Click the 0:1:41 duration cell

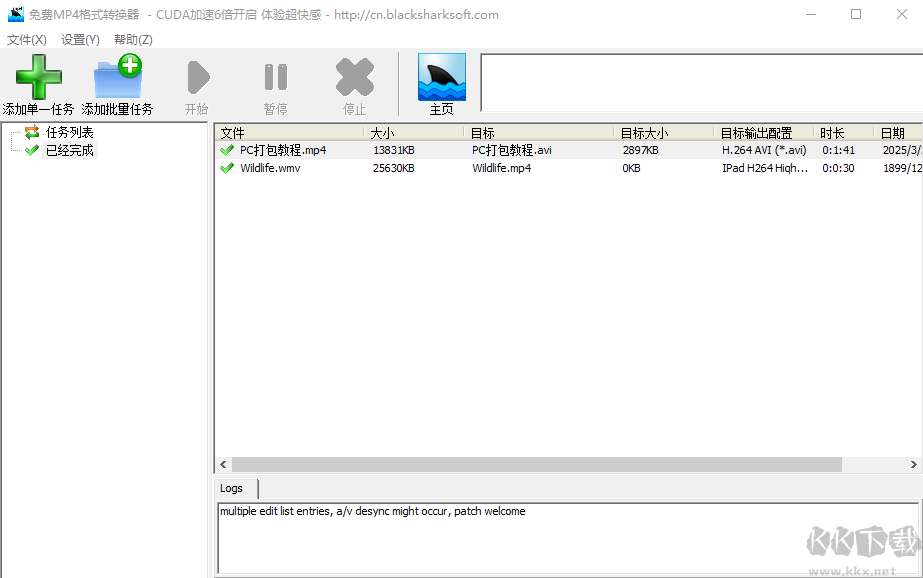[838, 150]
